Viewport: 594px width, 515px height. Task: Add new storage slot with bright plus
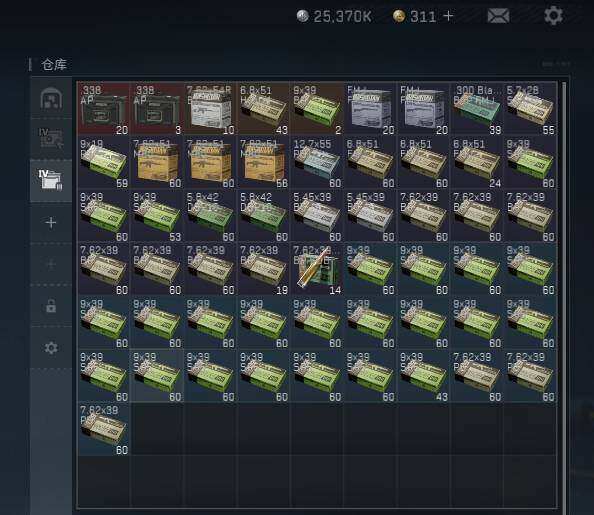(x=51, y=223)
